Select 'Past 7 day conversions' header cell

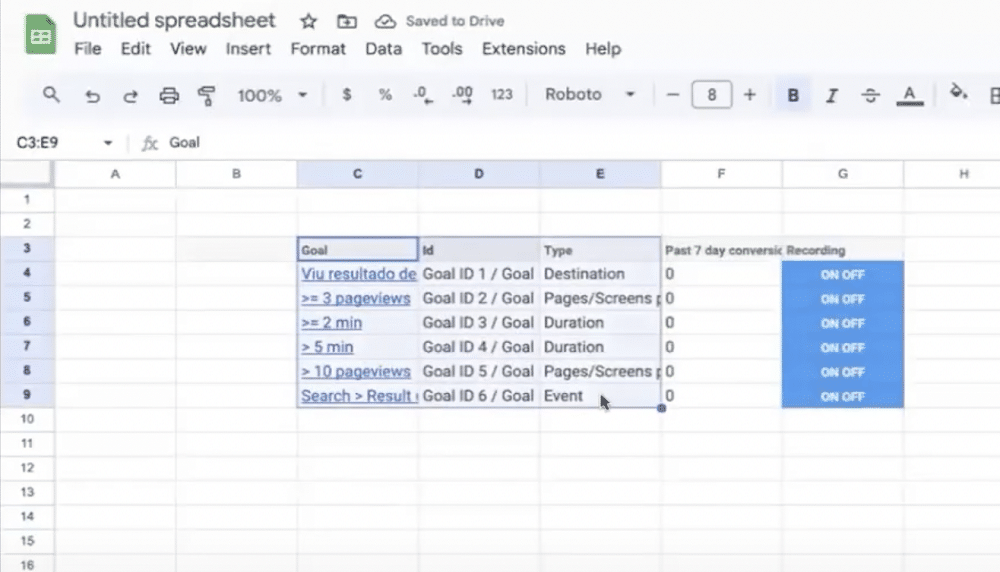721,250
